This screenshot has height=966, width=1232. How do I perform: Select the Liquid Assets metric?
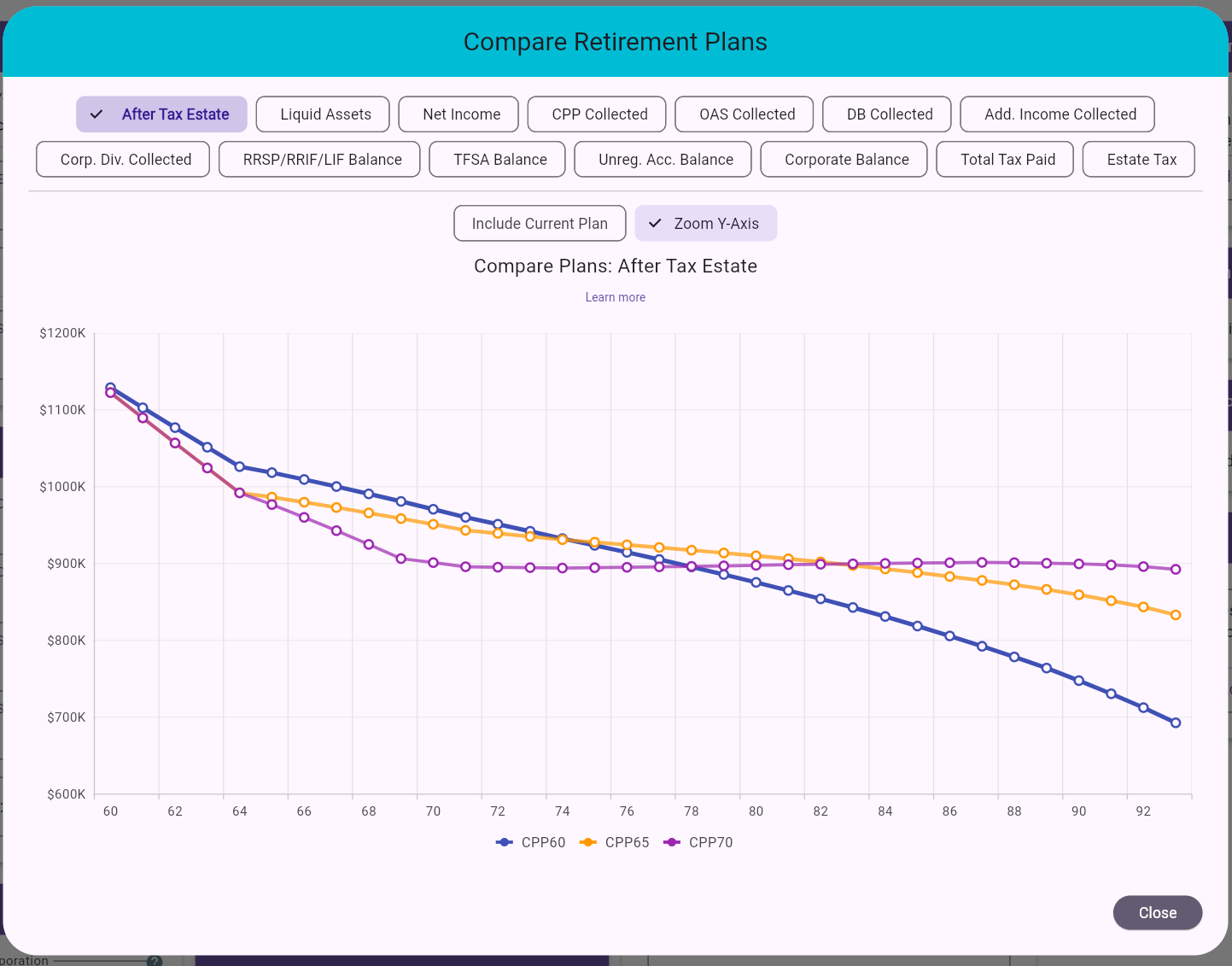[x=322, y=114]
